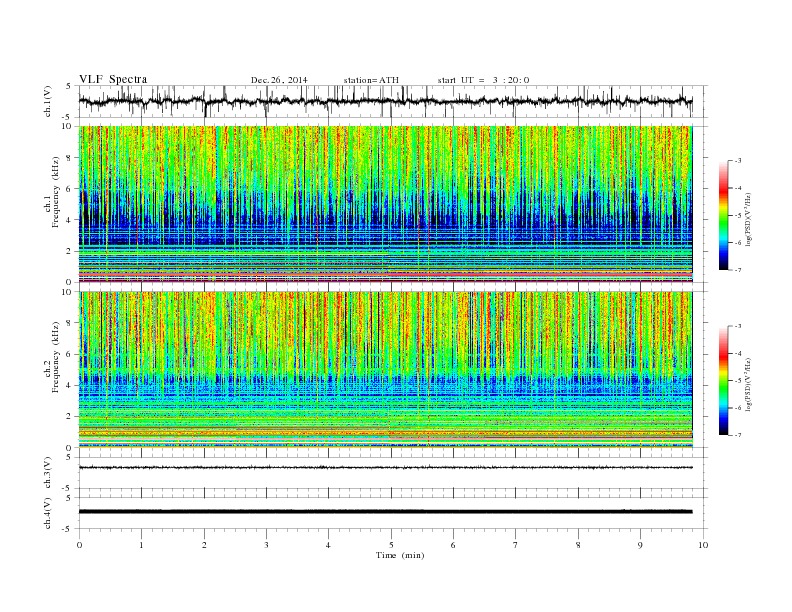Click the '-7' value on ch.1 colorbar
This screenshot has width=792, height=612.
tap(737, 270)
